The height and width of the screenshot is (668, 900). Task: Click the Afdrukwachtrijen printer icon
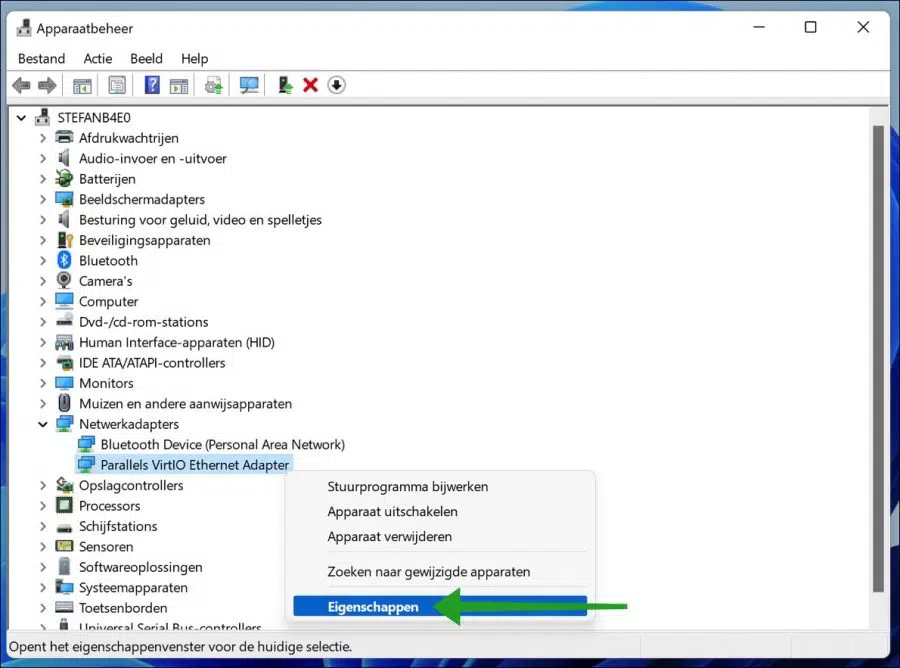(x=64, y=138)
